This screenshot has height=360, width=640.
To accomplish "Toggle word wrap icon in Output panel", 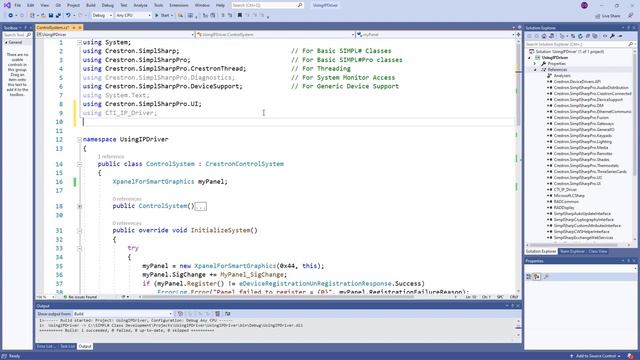I will (x=227, y=313).
